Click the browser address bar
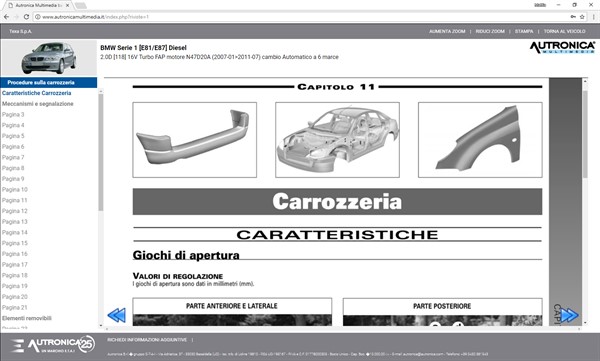Screen dimensions: 600x361 point(298,17)
